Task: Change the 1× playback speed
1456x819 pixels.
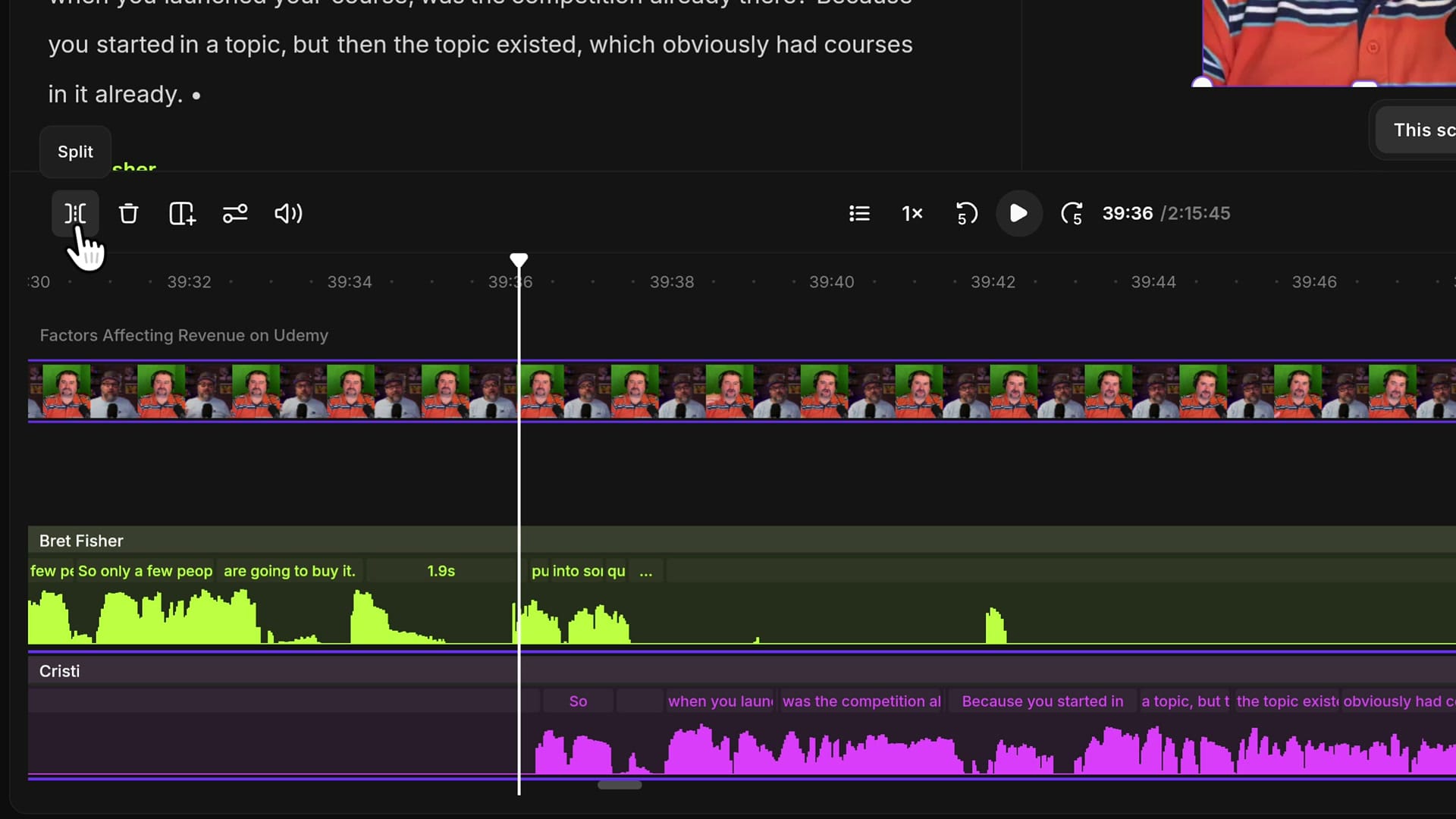Action: (912, 214)
